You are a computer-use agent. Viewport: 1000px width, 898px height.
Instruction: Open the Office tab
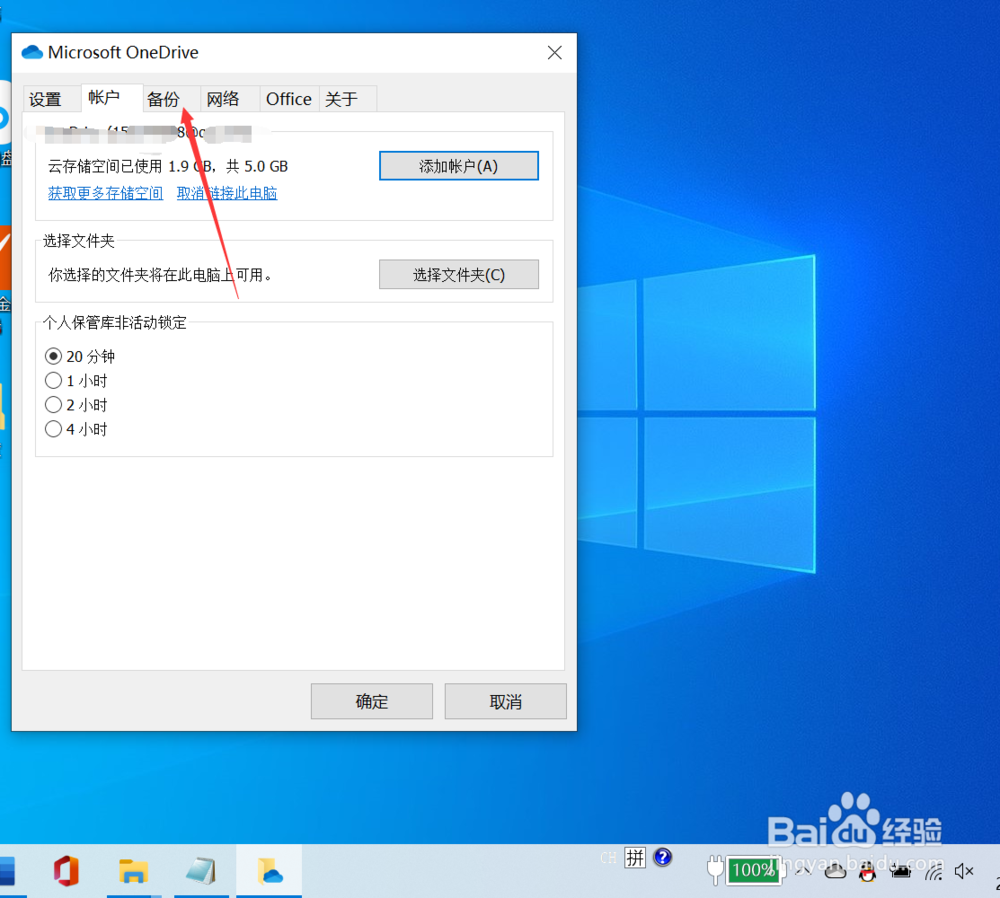289,99
